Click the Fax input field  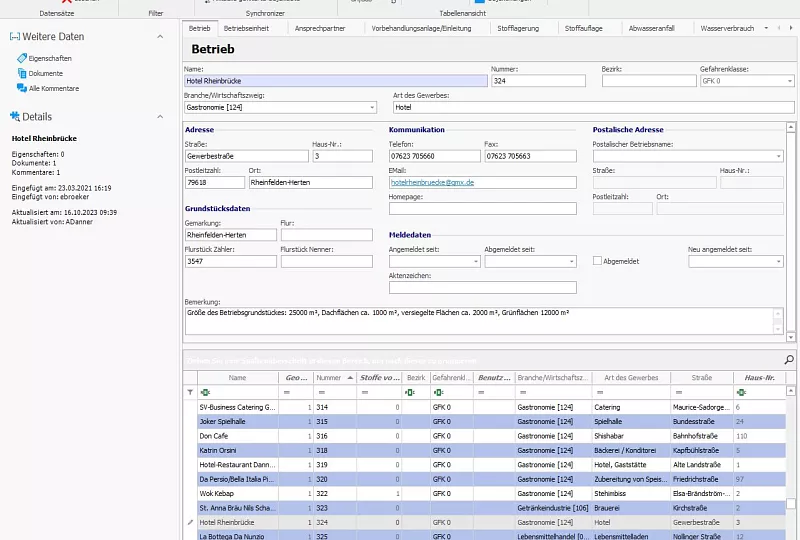(530, 156)
